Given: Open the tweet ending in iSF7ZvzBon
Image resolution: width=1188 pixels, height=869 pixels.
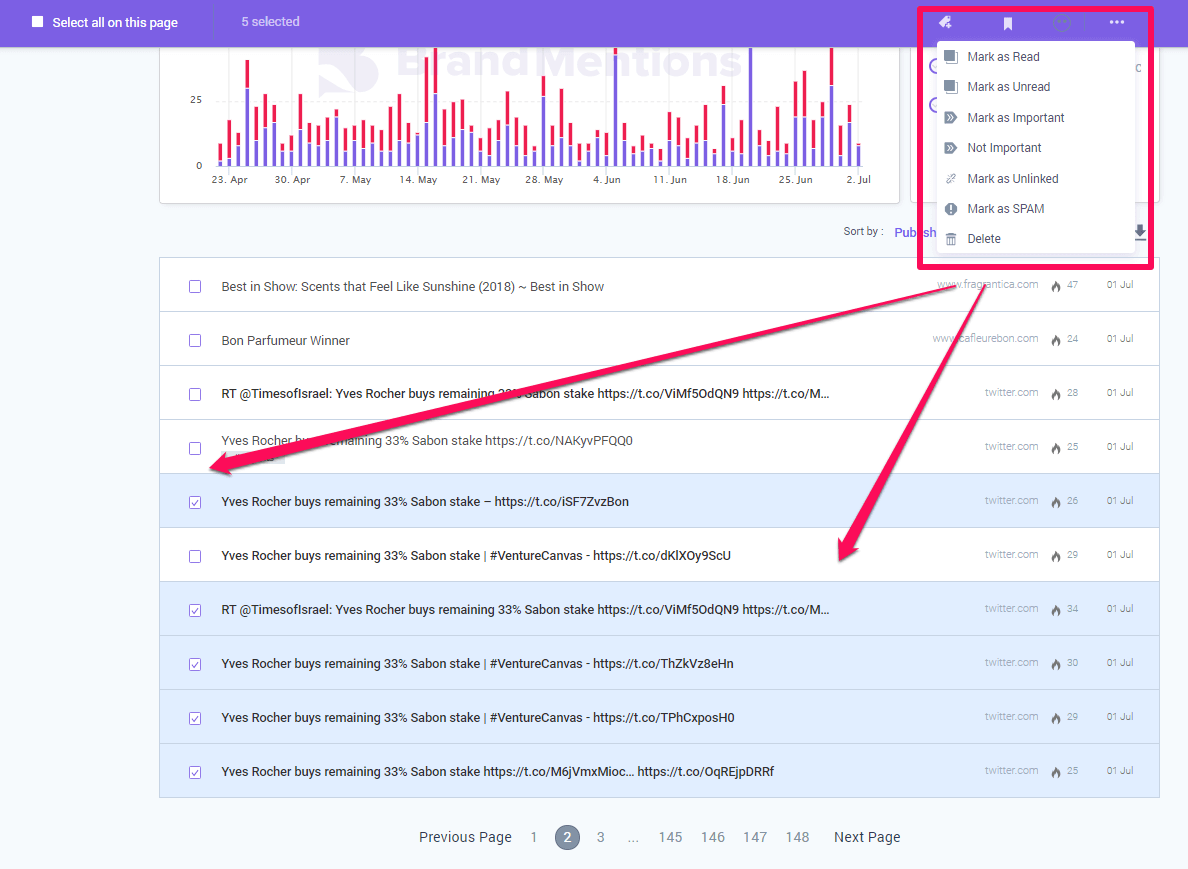Looking at the screenshot, I should click(425, 502).
